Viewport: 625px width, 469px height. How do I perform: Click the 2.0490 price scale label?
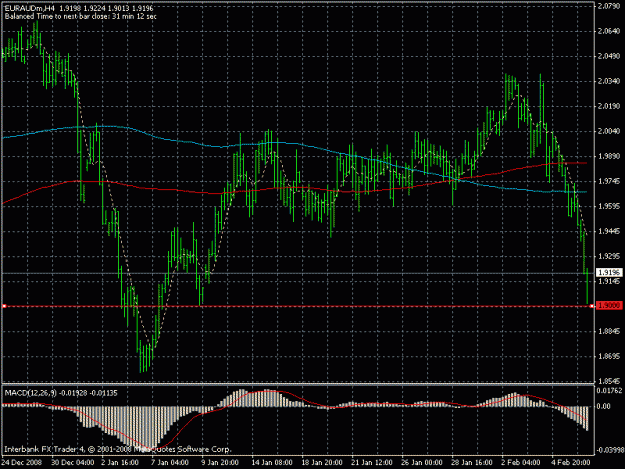pos(609,56)
